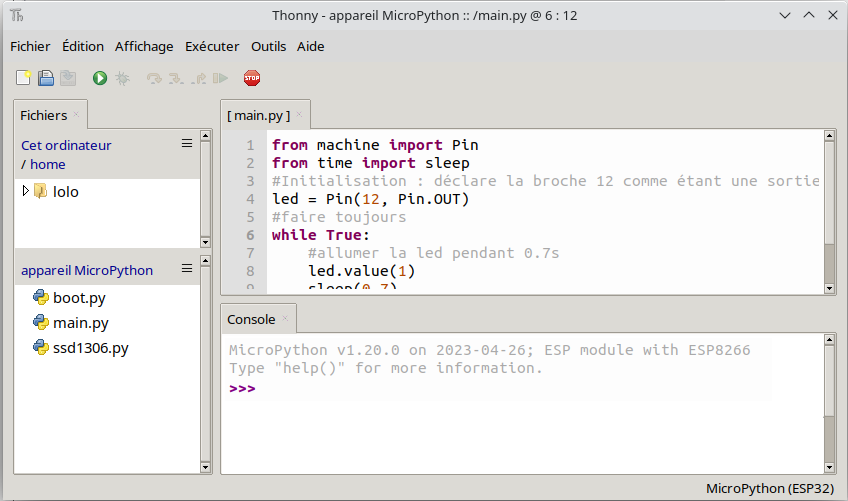This screenshot has width=848, height=501.
Task: Select ssd1306.py in device files
Action: pyautogui.click(x=91, y=348)
